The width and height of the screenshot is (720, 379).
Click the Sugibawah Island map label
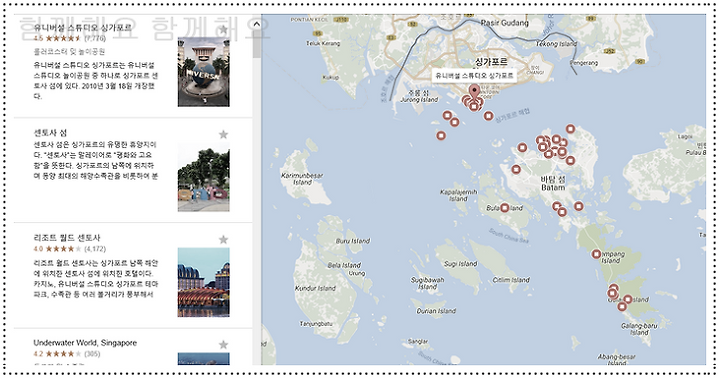click(x=427, y=283)
